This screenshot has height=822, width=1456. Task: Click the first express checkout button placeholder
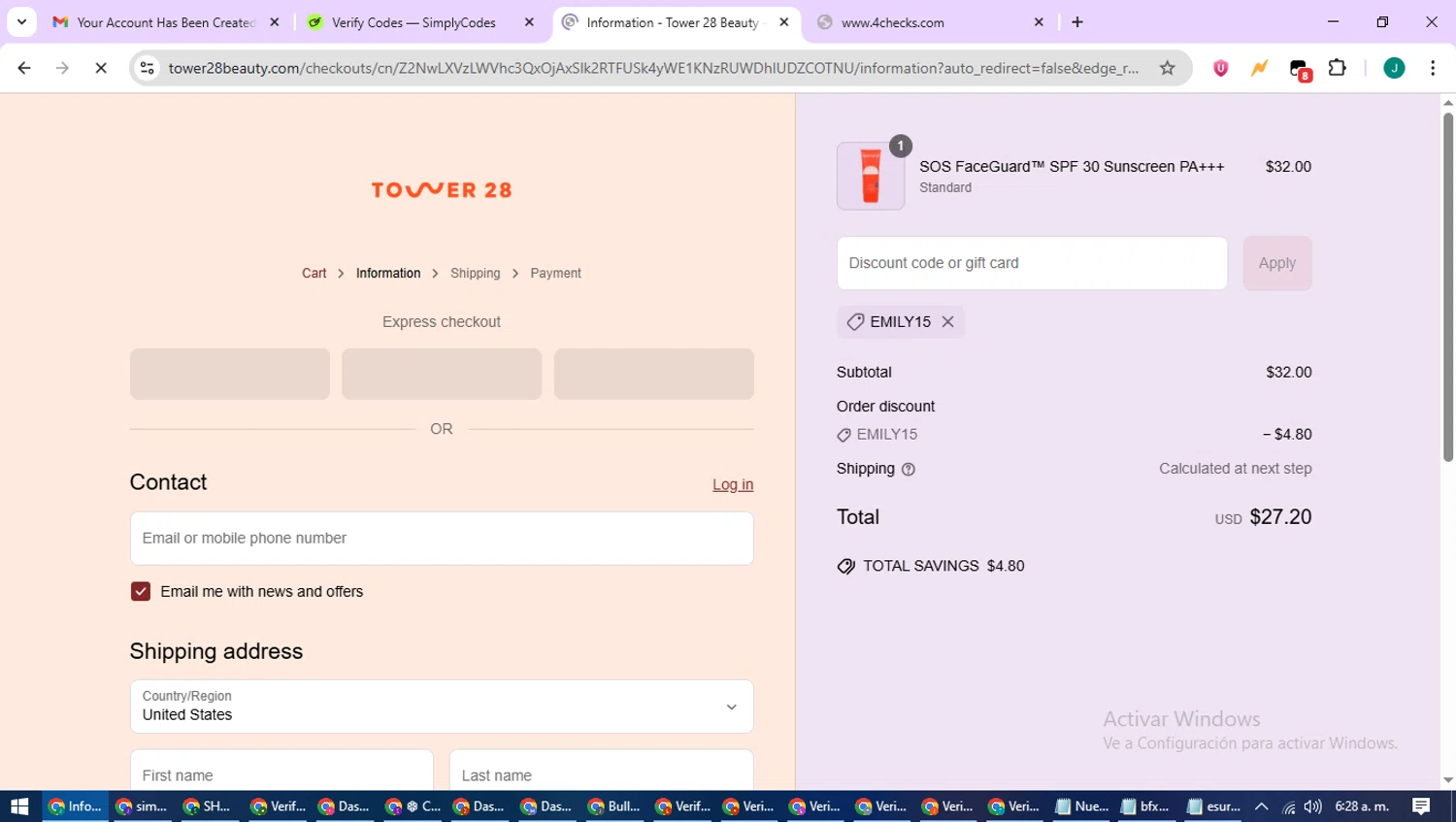pos(230,375)
